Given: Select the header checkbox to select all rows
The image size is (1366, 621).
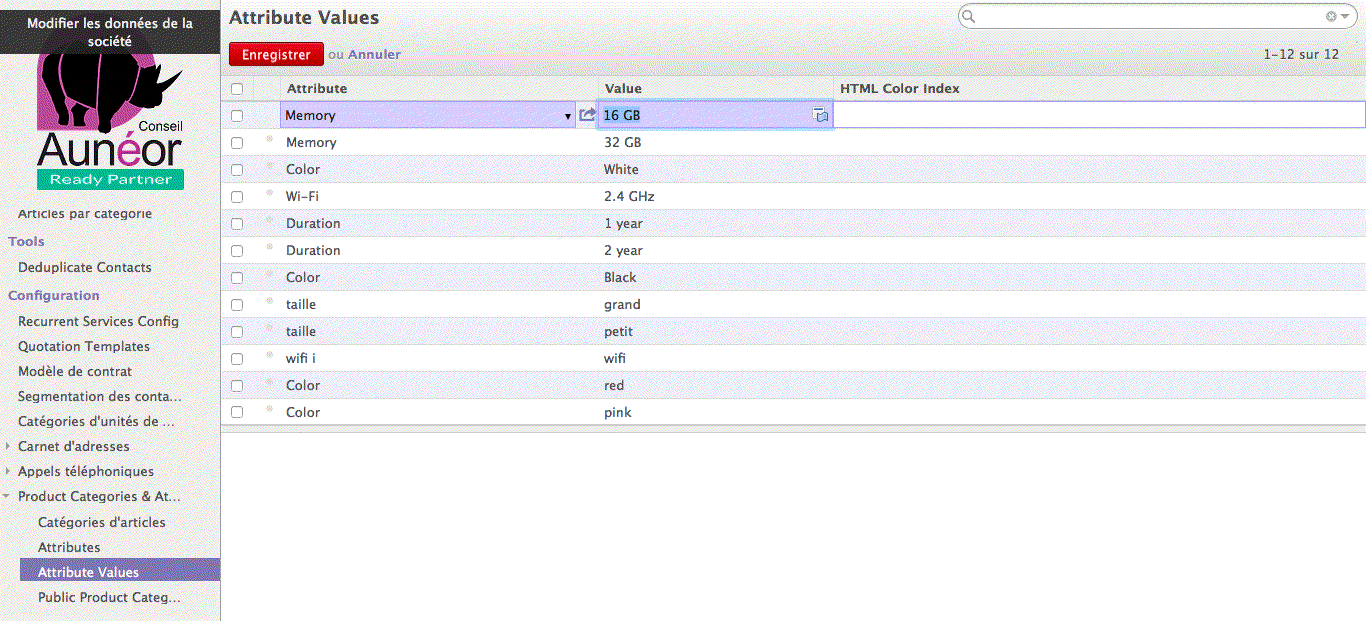Looking at the screenshot, I should (x=236, y=88).
